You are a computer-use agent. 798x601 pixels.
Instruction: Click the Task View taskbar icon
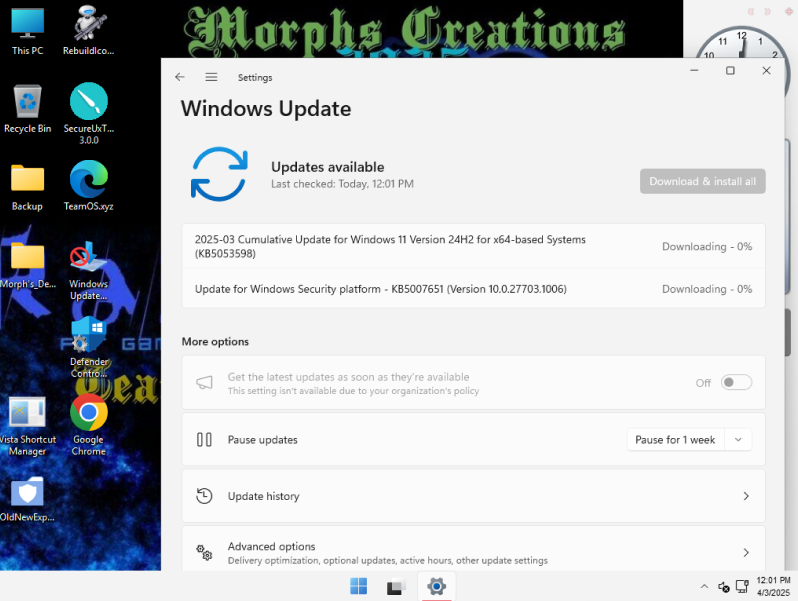pyautogui.click(x=396, y=587)
